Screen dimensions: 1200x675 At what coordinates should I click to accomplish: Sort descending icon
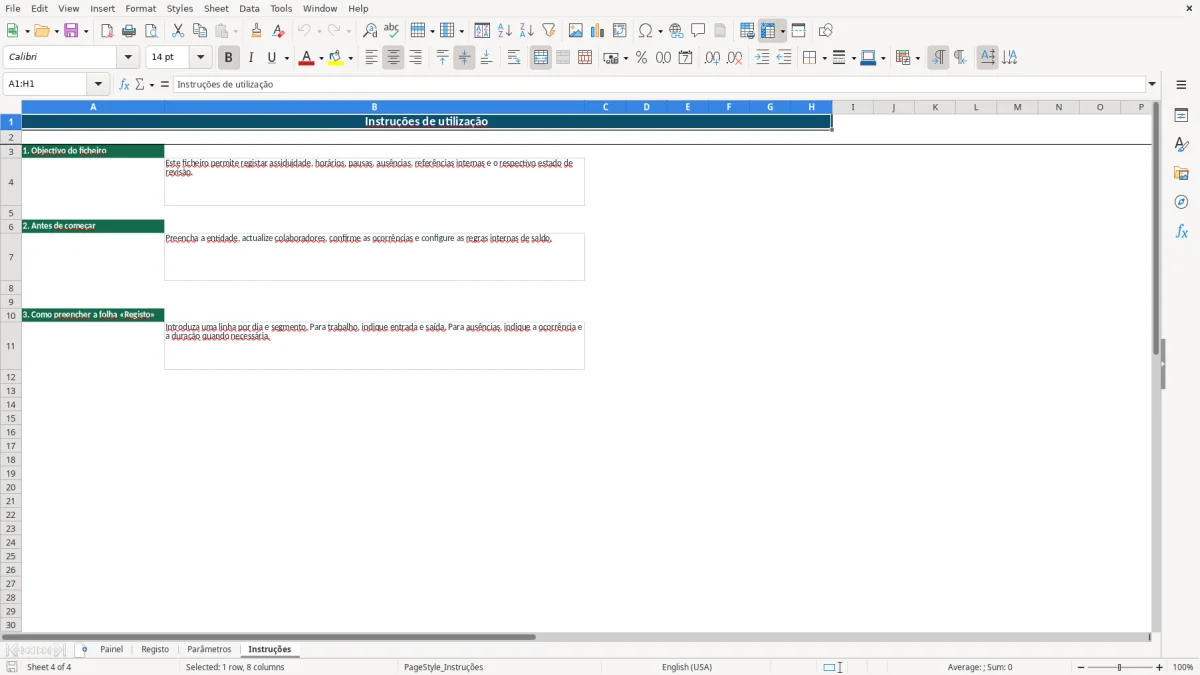tap(527, 31)
